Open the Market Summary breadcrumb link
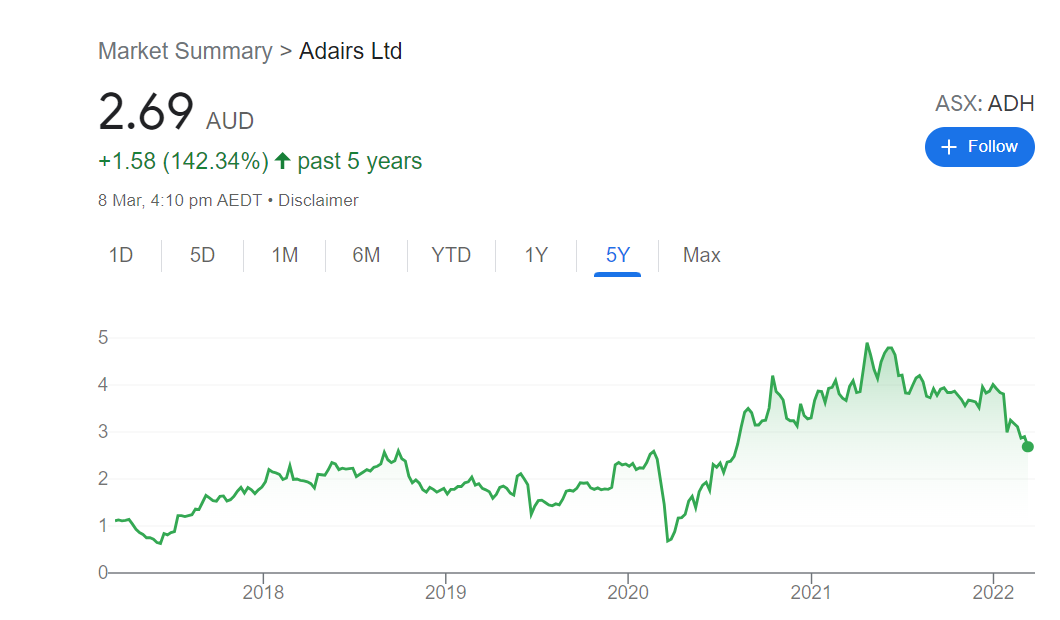Image resolution: width=1060 pixels, height=620 pixels. 185,51
